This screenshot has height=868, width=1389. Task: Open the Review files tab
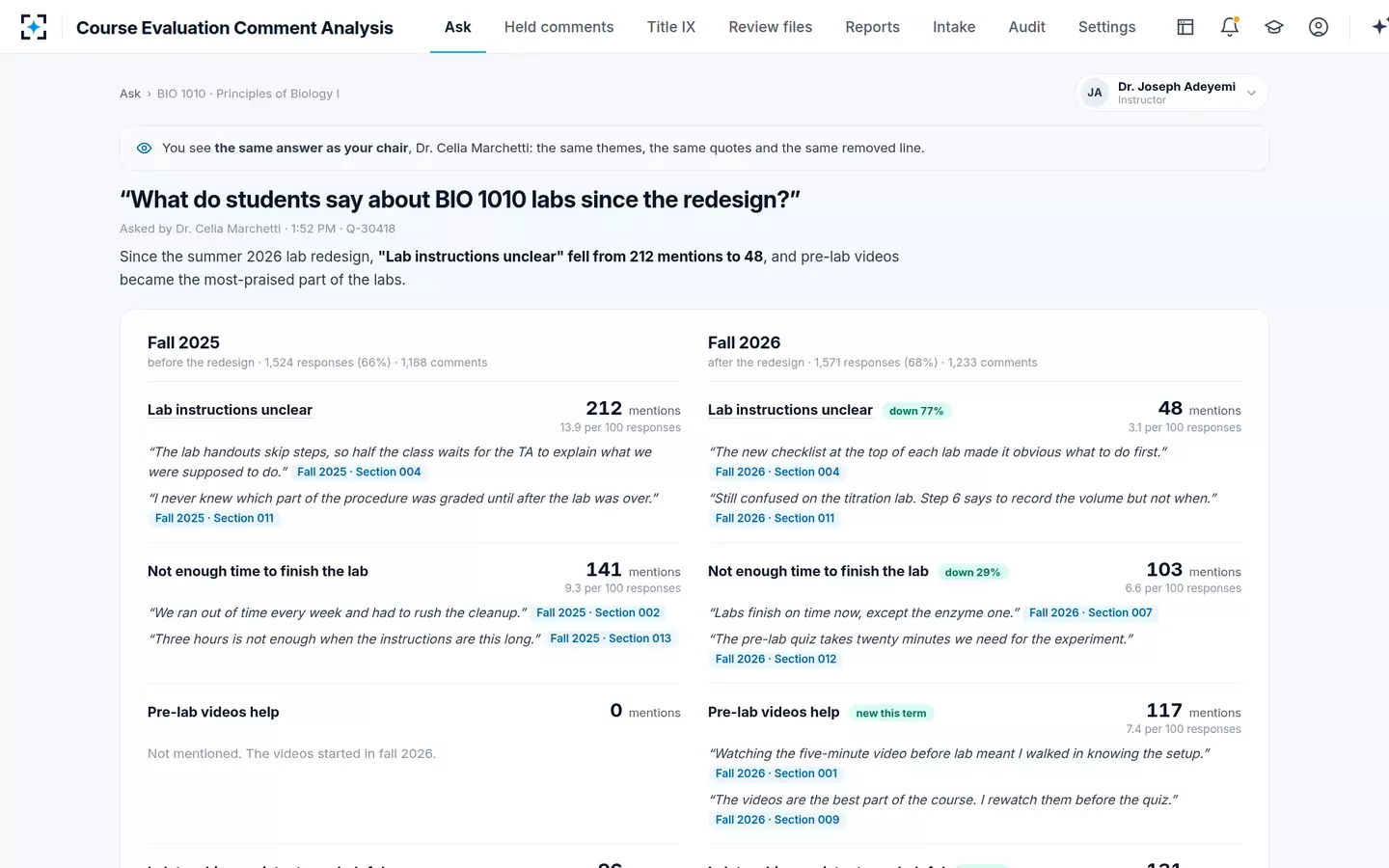coord(771,27)
